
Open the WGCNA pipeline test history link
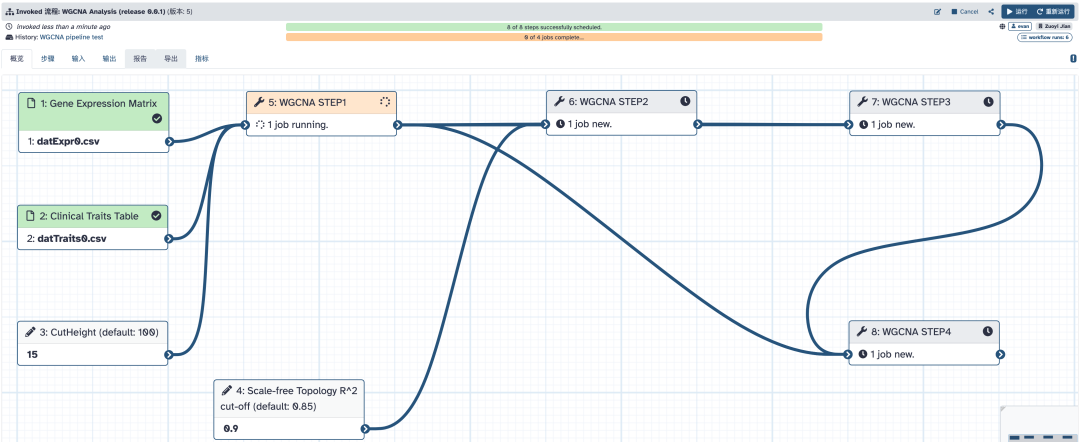[x=71, y=37]
